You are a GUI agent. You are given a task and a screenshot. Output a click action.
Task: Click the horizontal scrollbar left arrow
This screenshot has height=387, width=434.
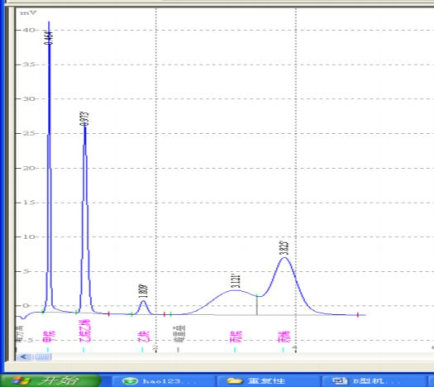[x=24, y=357]
